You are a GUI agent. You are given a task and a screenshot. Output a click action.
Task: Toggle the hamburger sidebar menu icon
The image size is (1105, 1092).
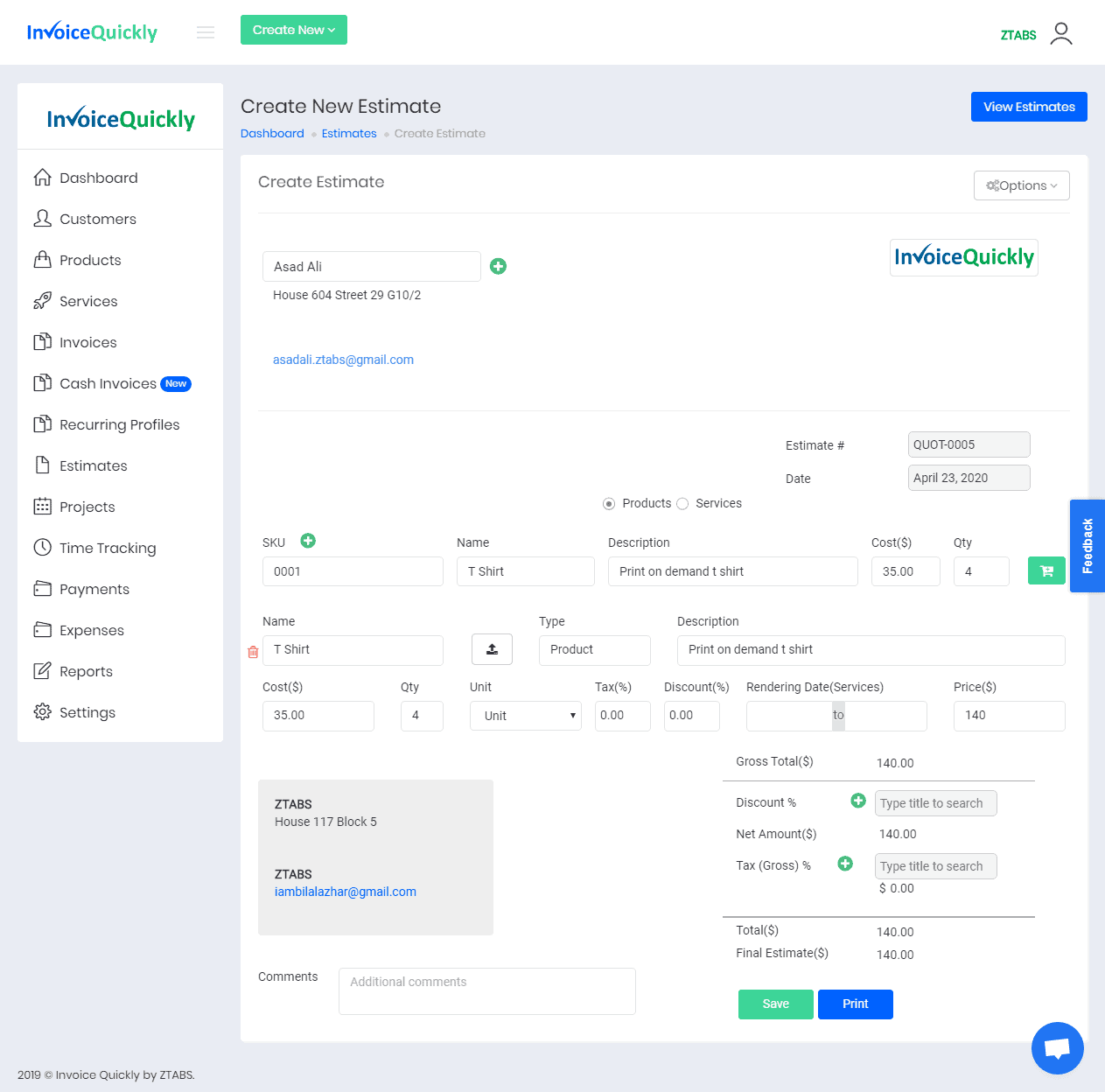click(x=206, y=32)
